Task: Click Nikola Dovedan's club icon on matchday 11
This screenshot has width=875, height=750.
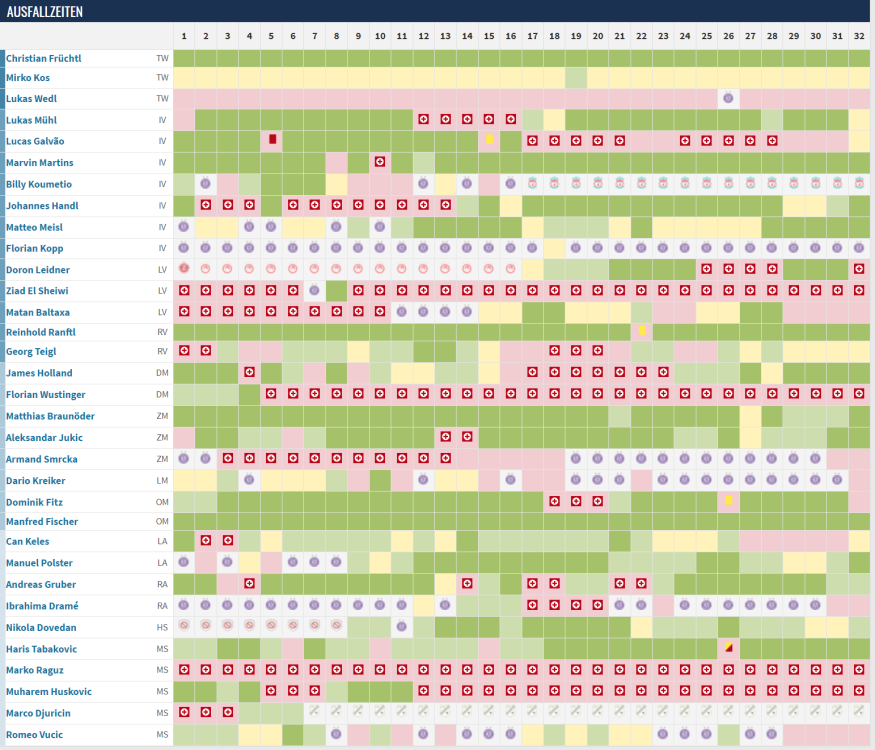Action: [x=402, y=627]
